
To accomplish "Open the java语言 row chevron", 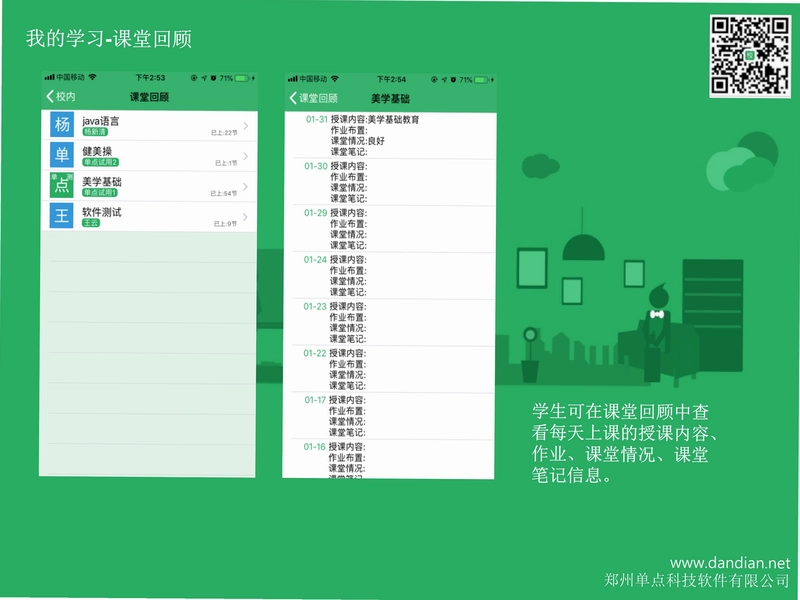I will [246, 125].
